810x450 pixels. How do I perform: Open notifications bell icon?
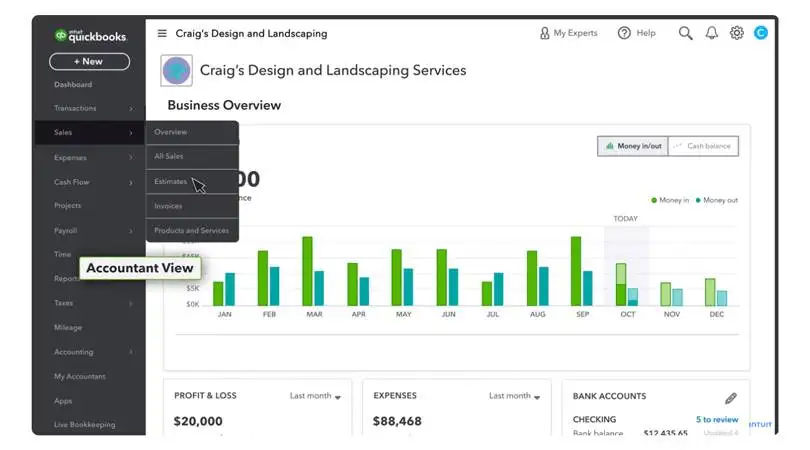(x=712, y=34)
